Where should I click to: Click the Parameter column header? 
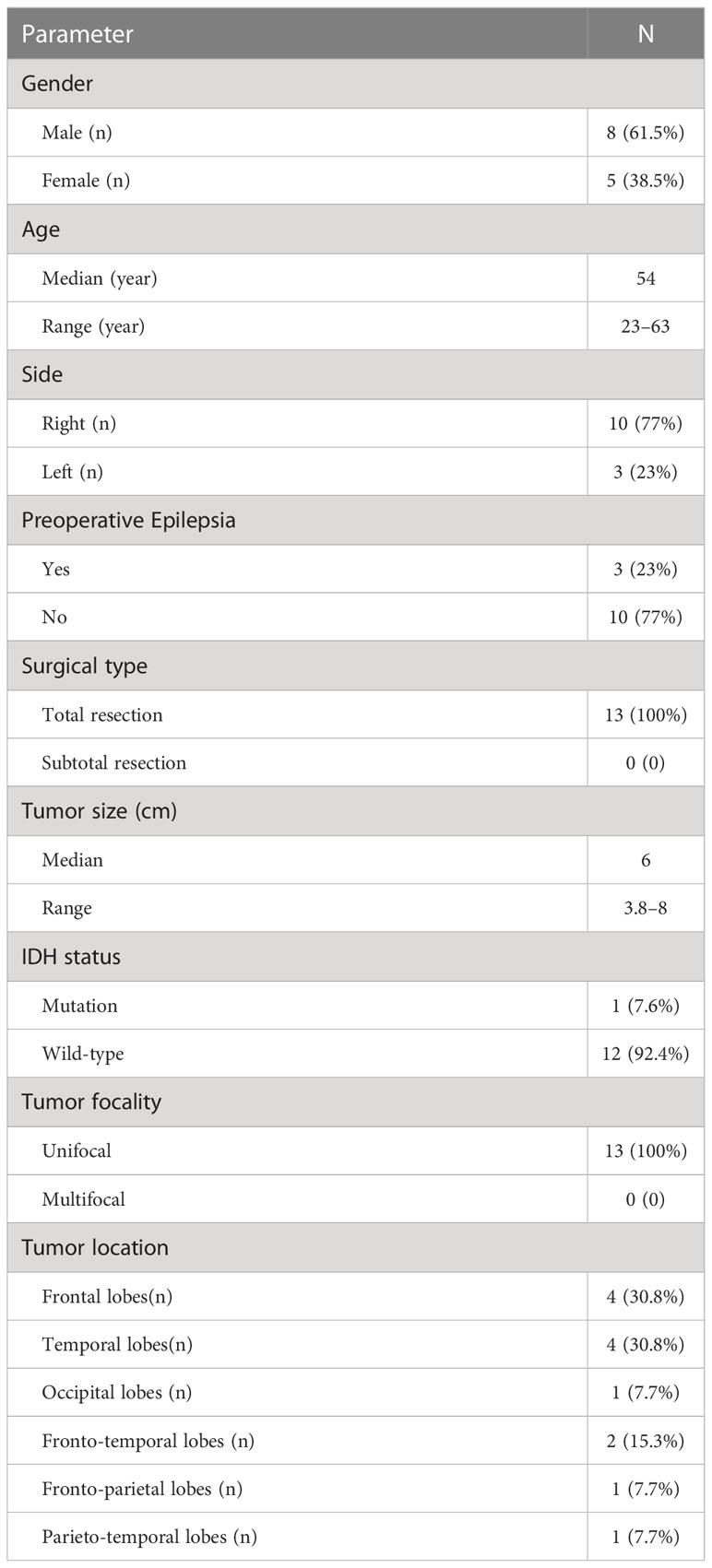(77, 34)
